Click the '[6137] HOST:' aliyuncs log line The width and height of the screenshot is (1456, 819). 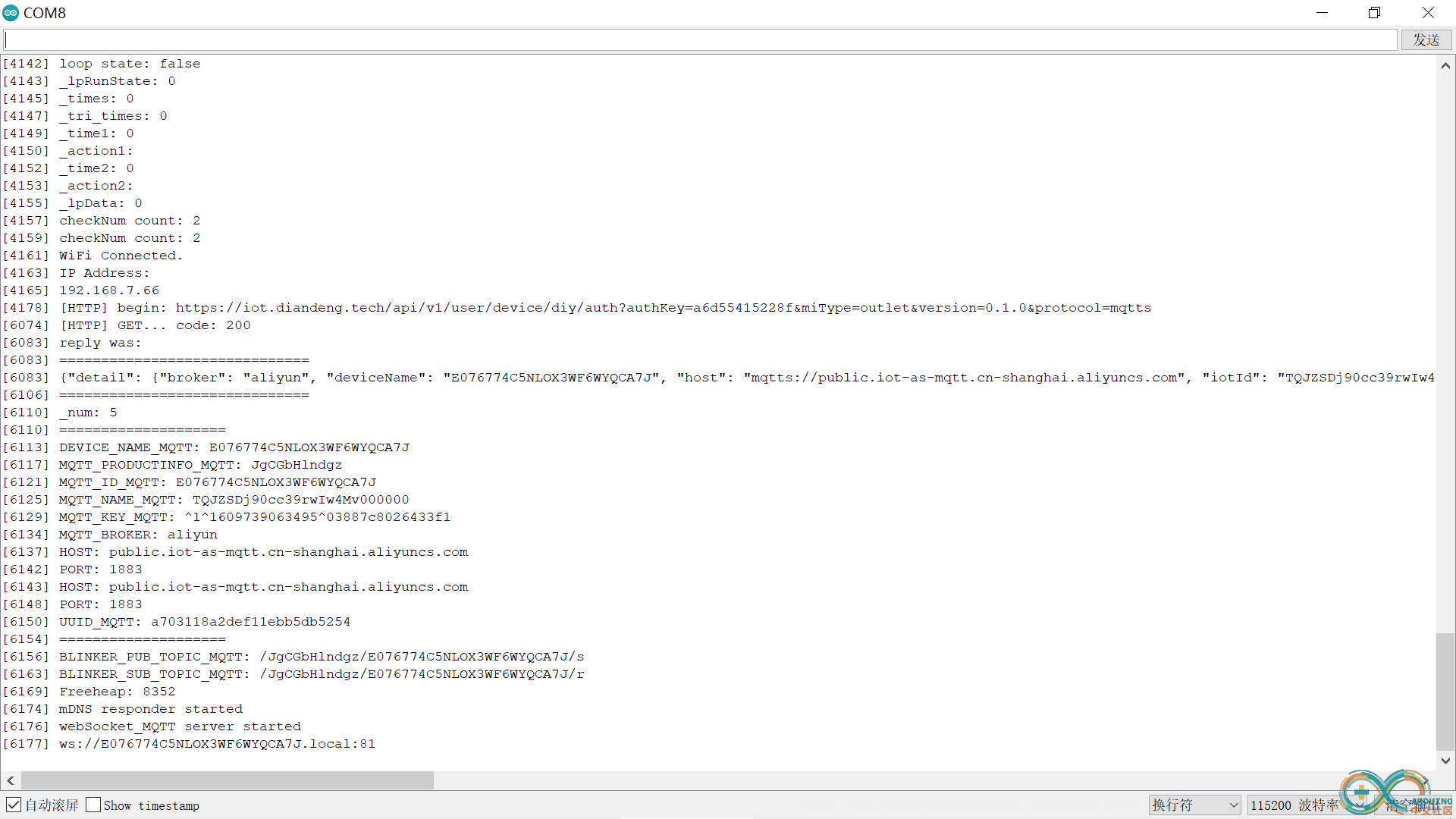click(x=235, y=552)
